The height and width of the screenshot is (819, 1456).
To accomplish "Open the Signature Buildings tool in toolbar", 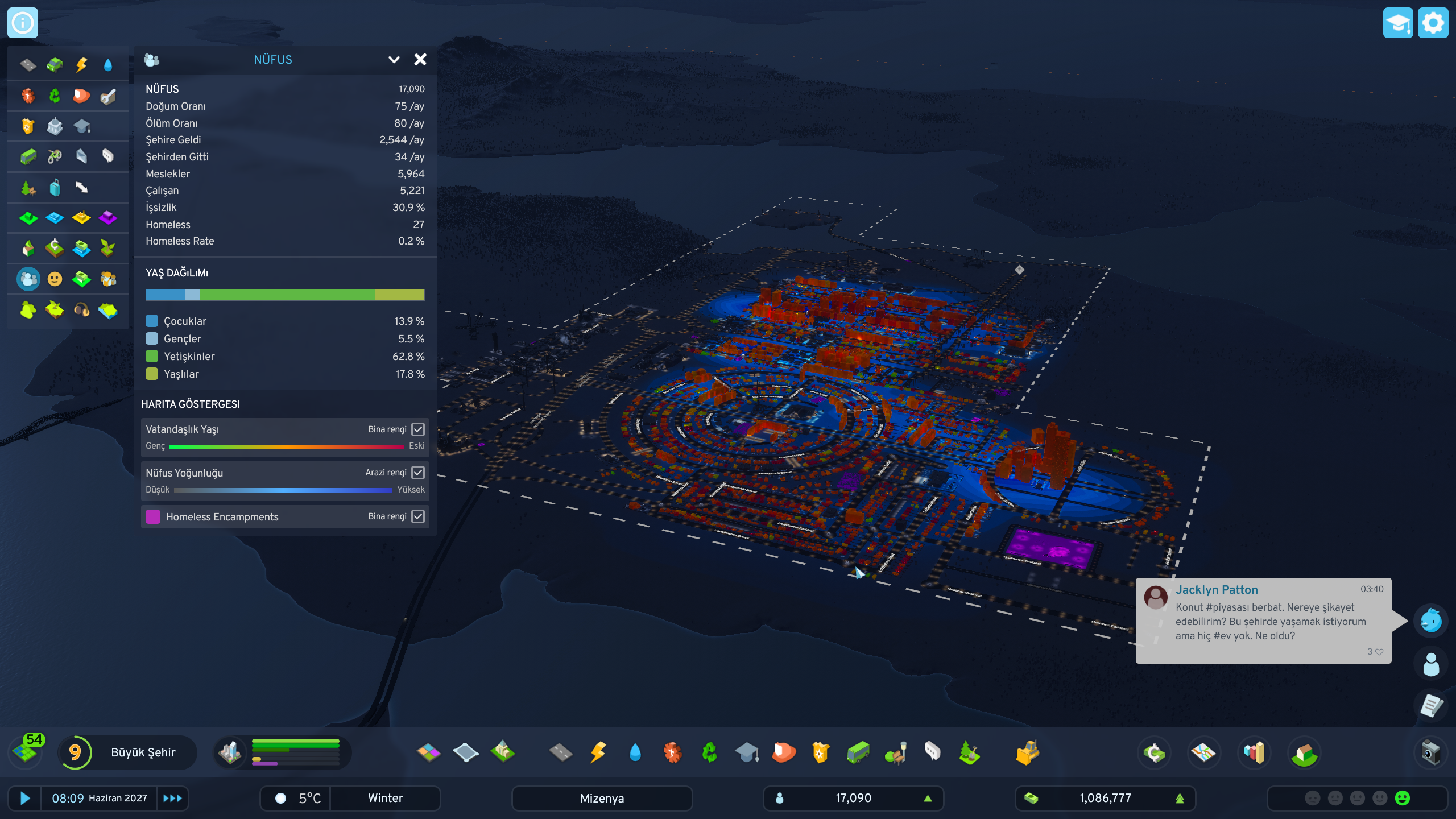I will [x=503, y=752].
